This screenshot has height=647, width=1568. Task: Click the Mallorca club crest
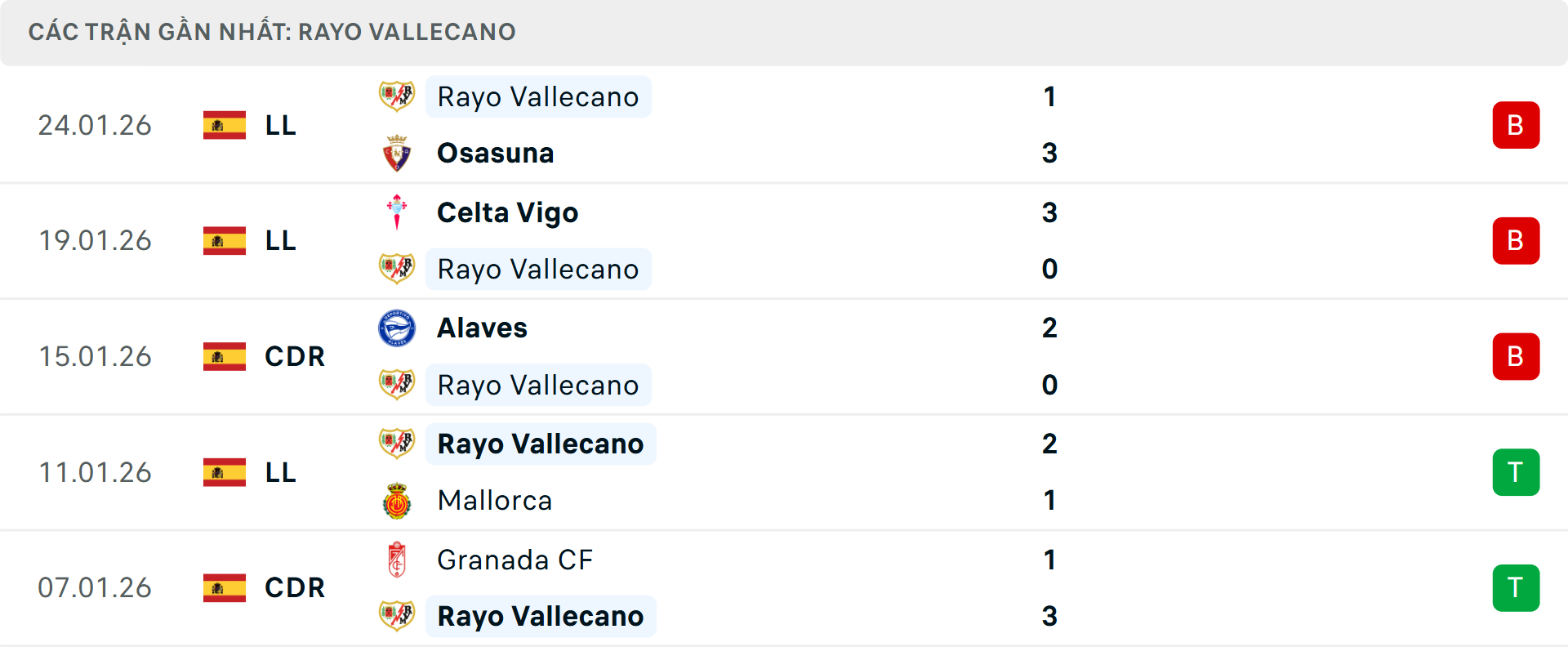398,500
